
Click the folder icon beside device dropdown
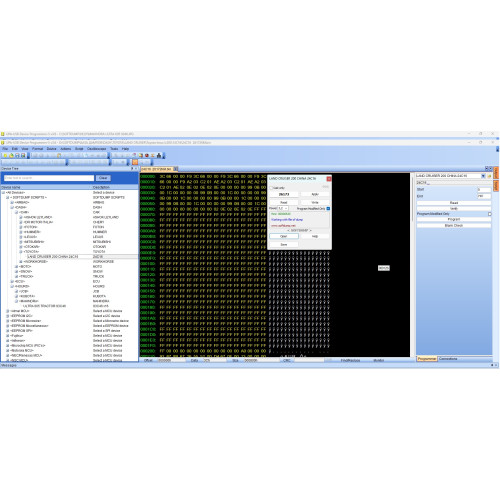click(x=489, y=176)
